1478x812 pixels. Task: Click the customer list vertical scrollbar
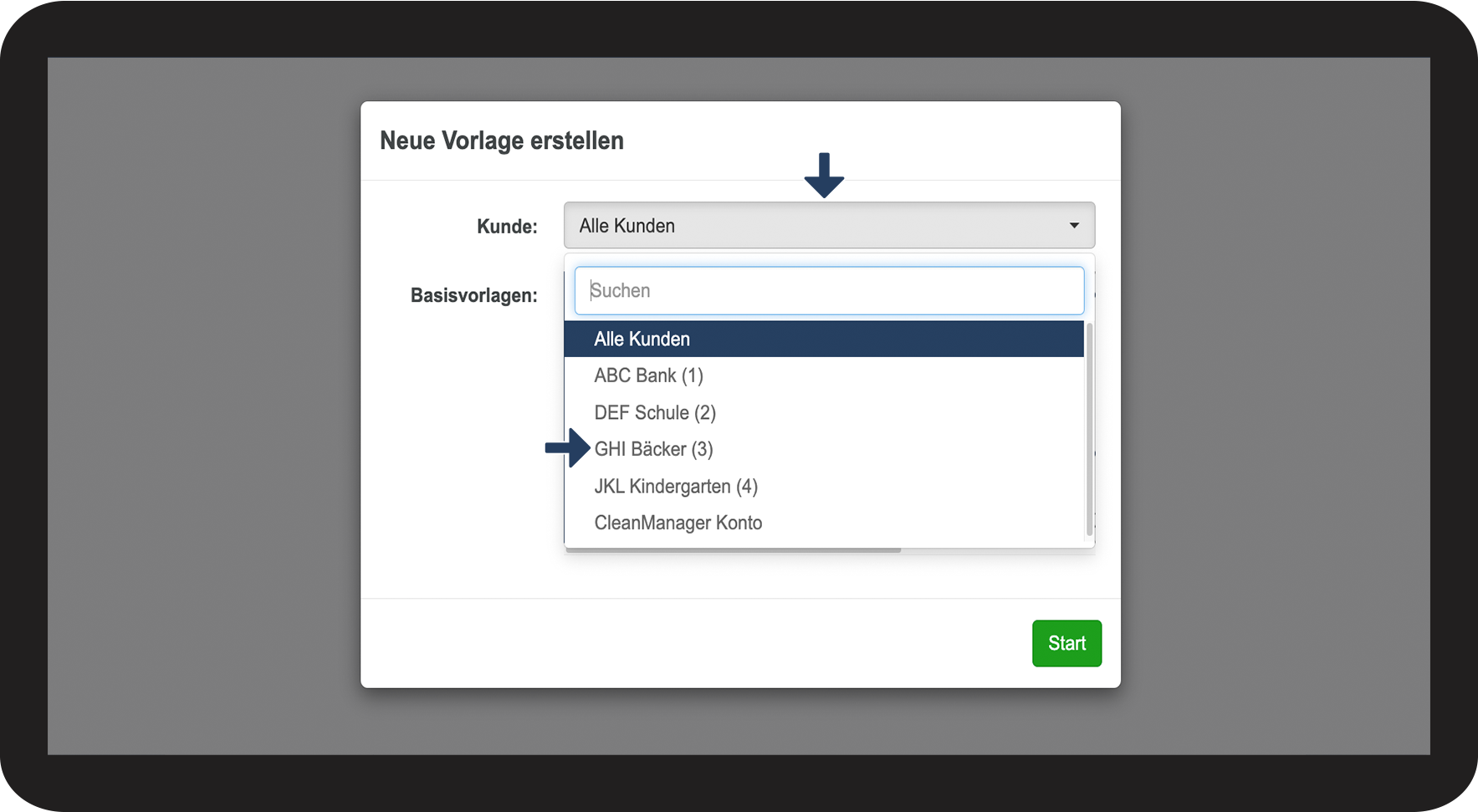tap(1089, 426)
